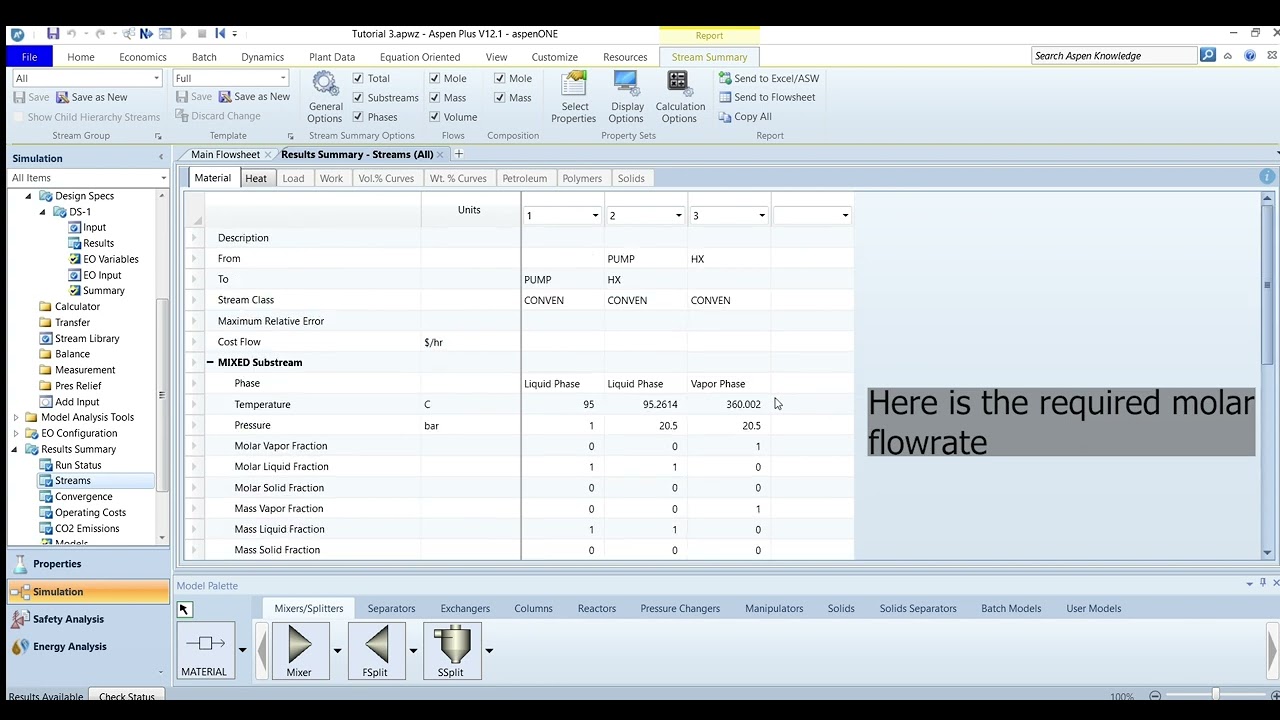Click the search magnifier for Aspen Knowledge

[x=1208, y=56]
